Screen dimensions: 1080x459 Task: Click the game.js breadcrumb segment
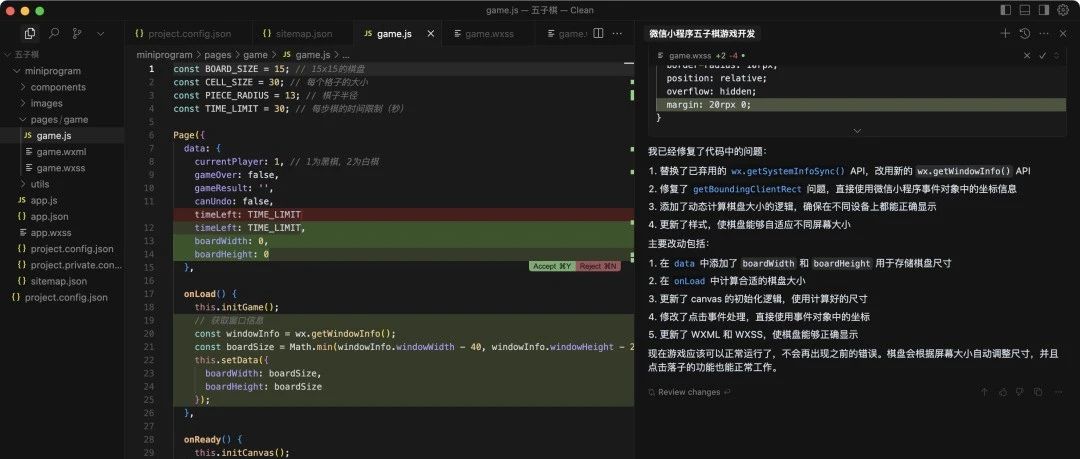click(306, 54)
